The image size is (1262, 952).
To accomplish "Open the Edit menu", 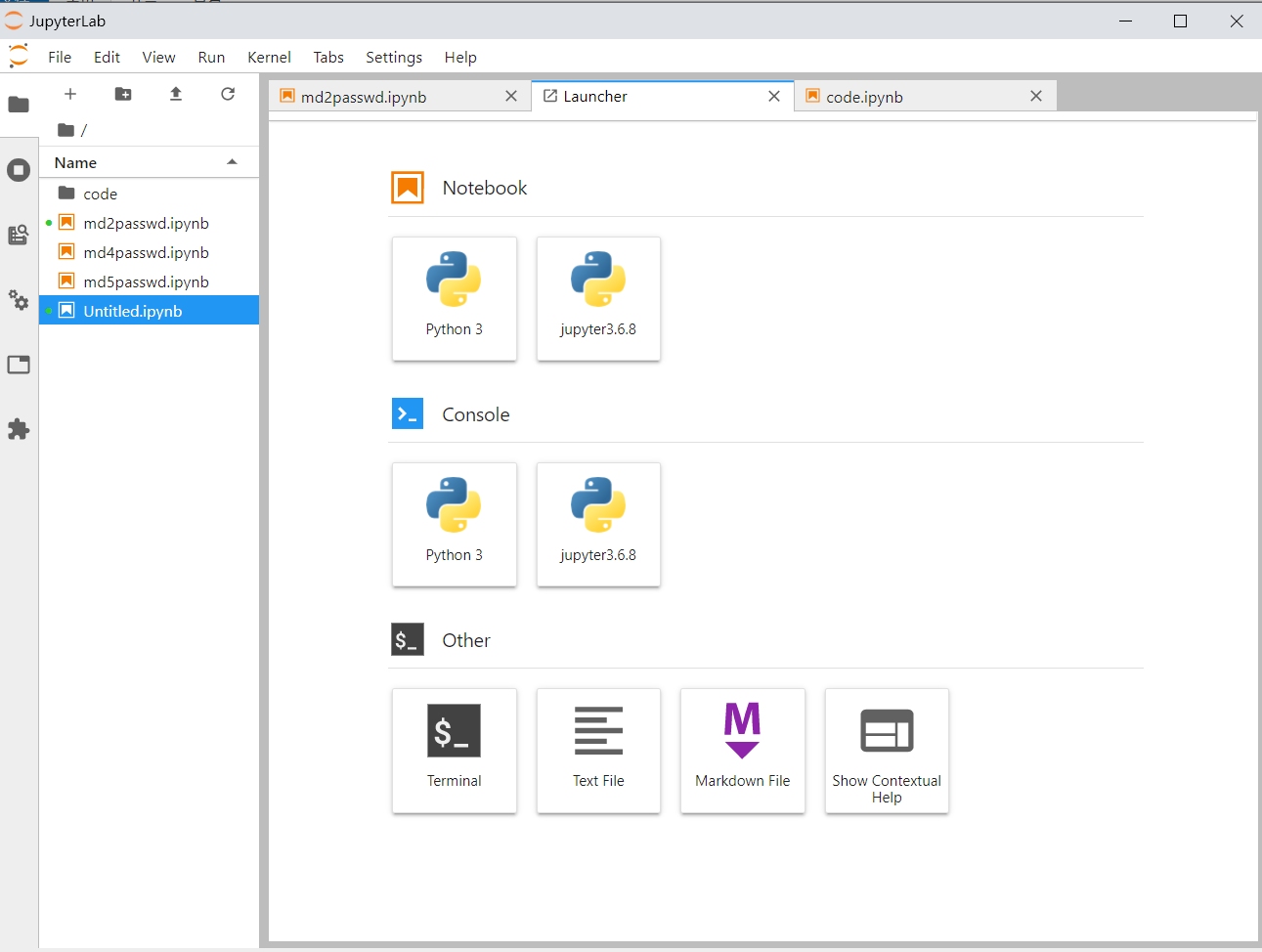I will tap(107, 57).
